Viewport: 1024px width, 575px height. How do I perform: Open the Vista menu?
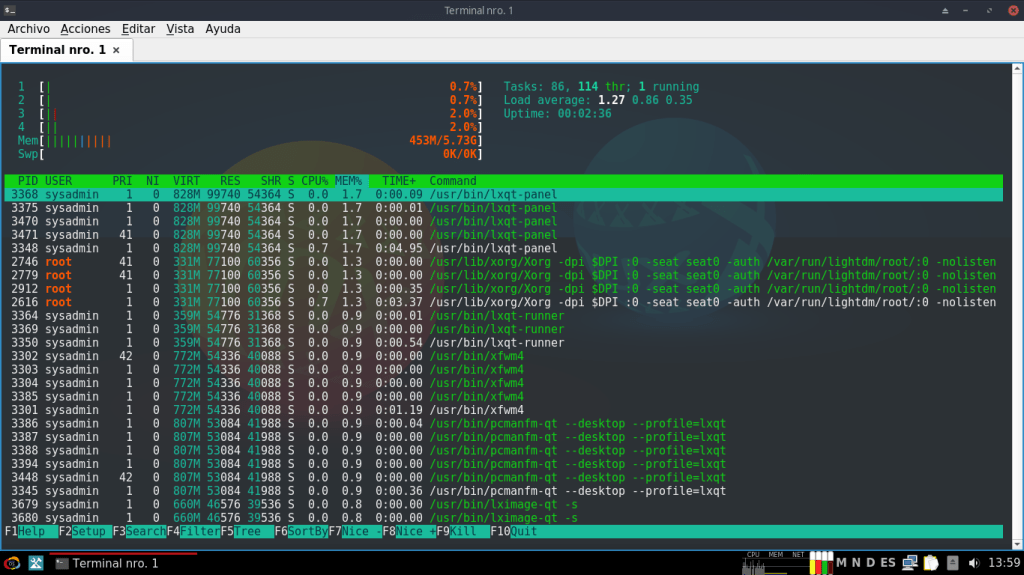(180, 29)
